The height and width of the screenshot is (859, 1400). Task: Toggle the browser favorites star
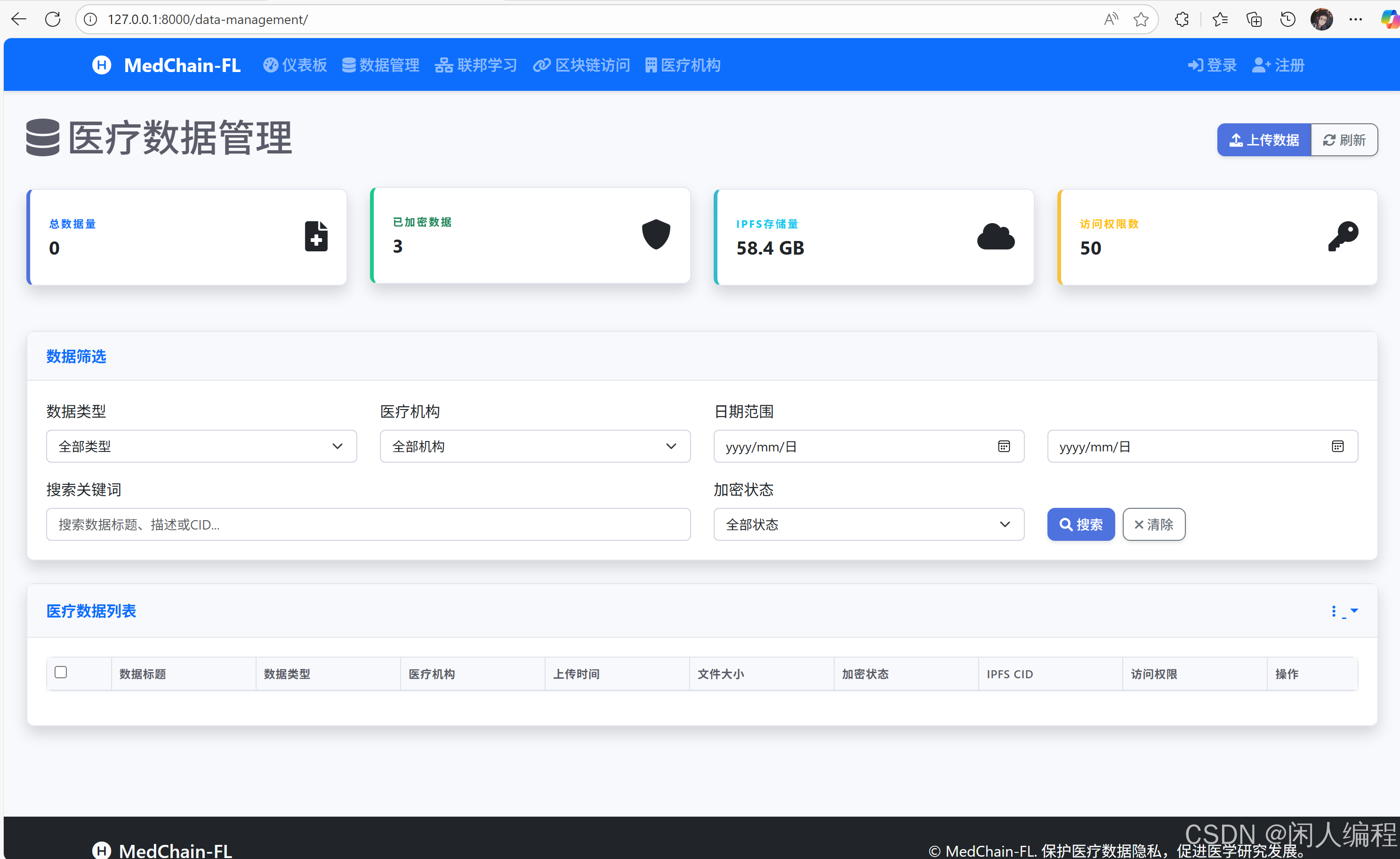click(x=1141, y=19)
